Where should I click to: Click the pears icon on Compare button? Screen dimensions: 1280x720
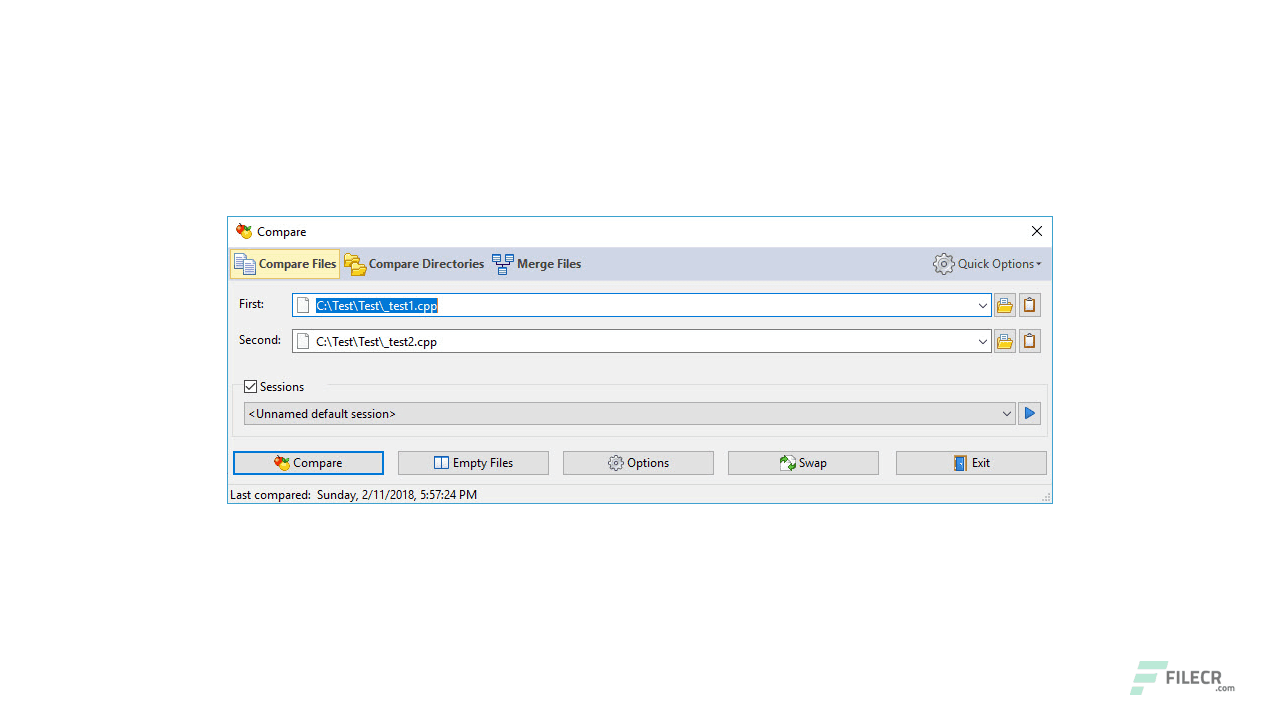point(281,462)
